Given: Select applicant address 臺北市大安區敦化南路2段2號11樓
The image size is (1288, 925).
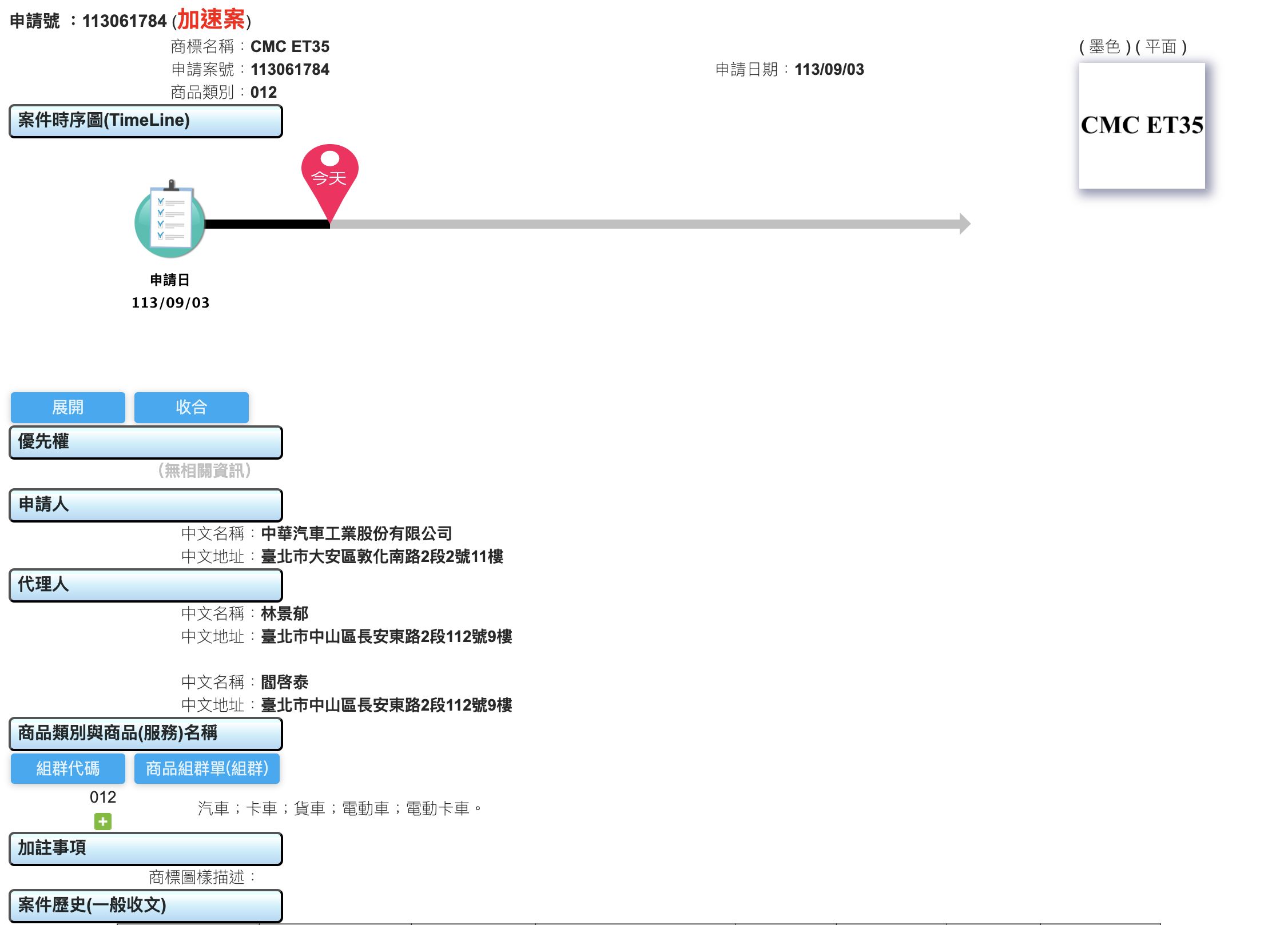Looking at the screenshot, I should coord(382,556).
